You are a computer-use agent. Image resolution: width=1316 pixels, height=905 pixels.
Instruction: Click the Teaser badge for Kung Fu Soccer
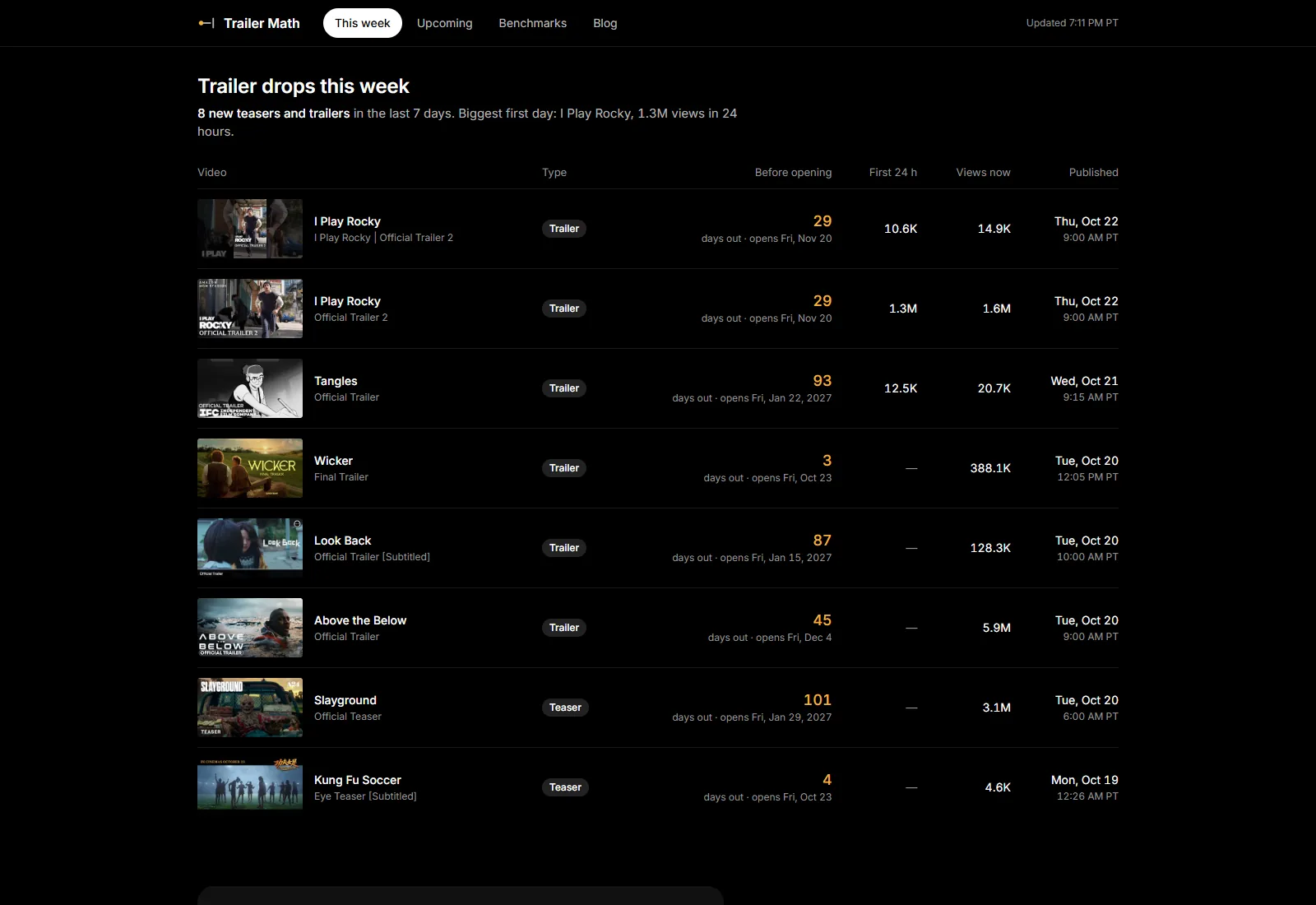565,787
